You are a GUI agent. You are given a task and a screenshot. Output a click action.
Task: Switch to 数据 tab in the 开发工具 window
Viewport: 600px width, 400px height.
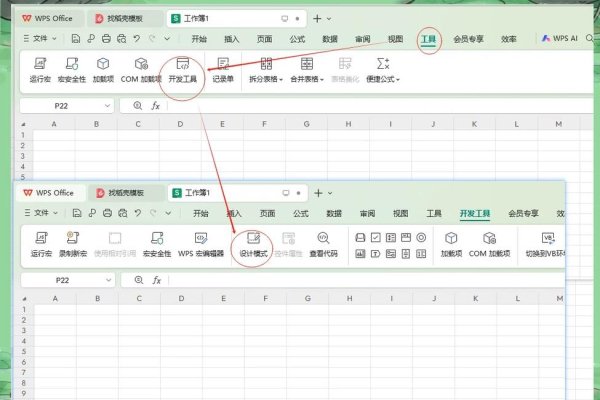(334, 213)
